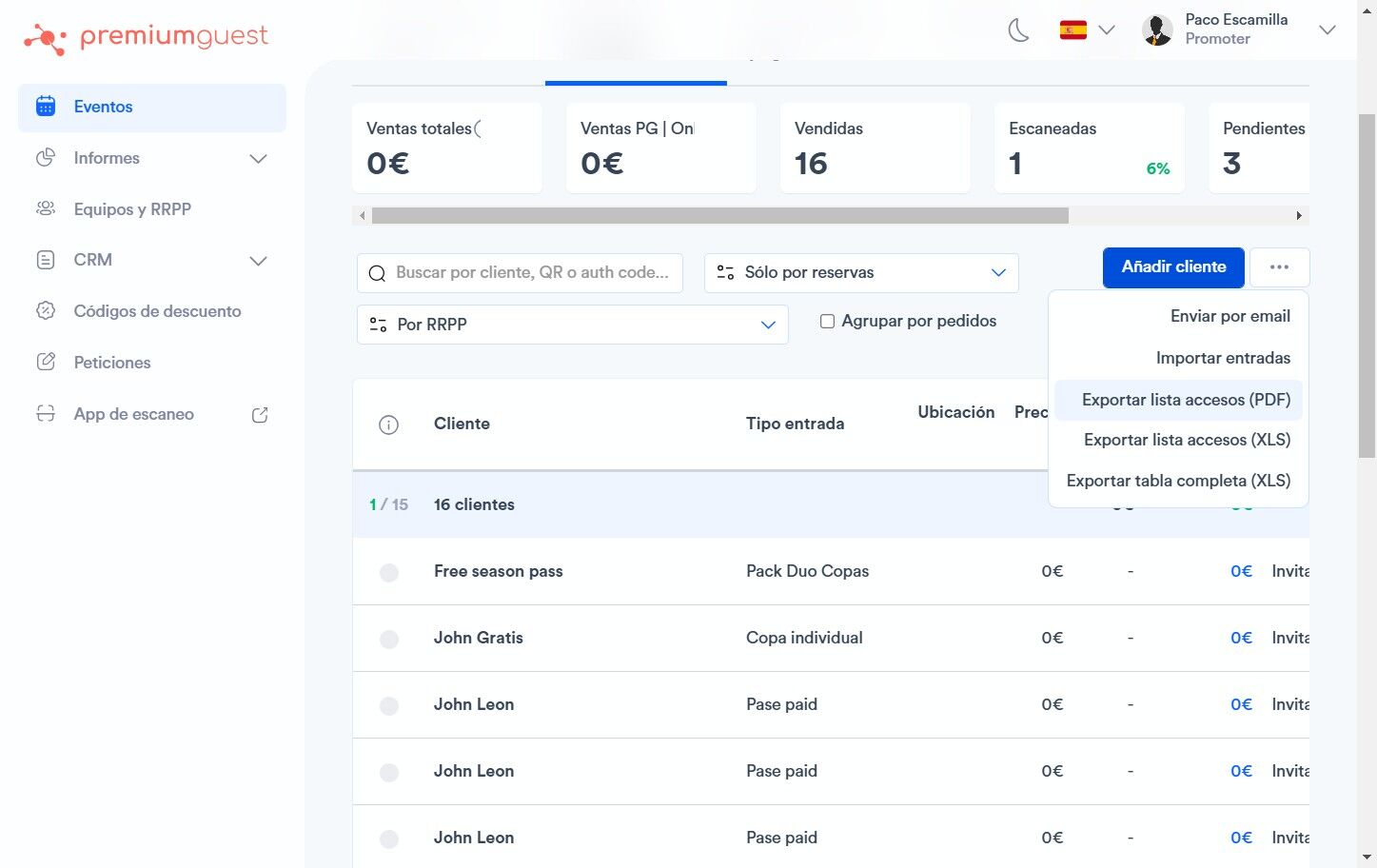1377x868 pixels.
Task: Select Importar entradas from the menu
Action: coord(1223,358)
